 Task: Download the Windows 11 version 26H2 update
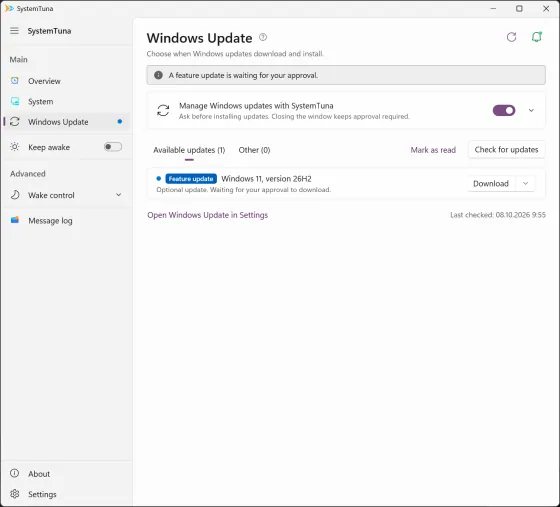click(x=491, y=184)
